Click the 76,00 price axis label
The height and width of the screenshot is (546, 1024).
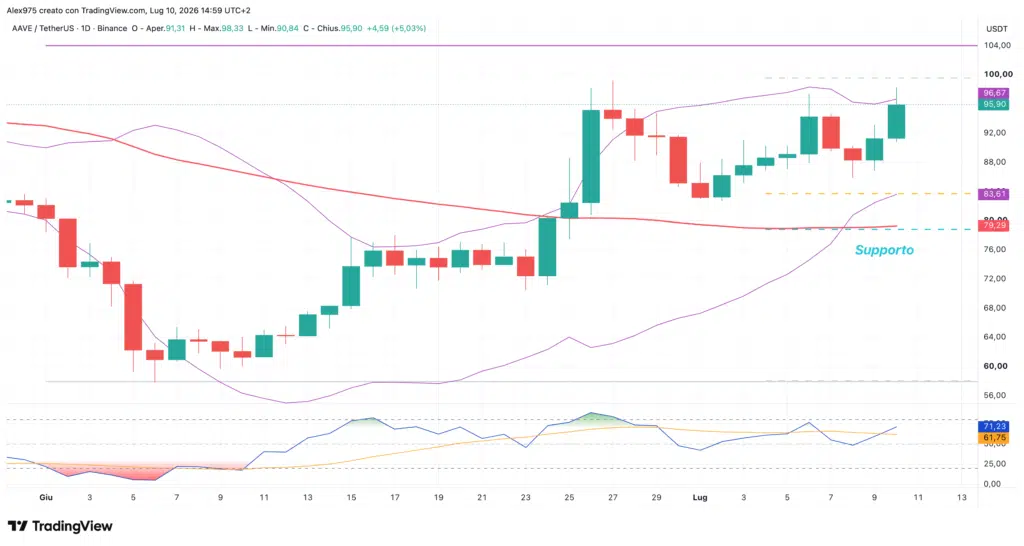point(995,249)
